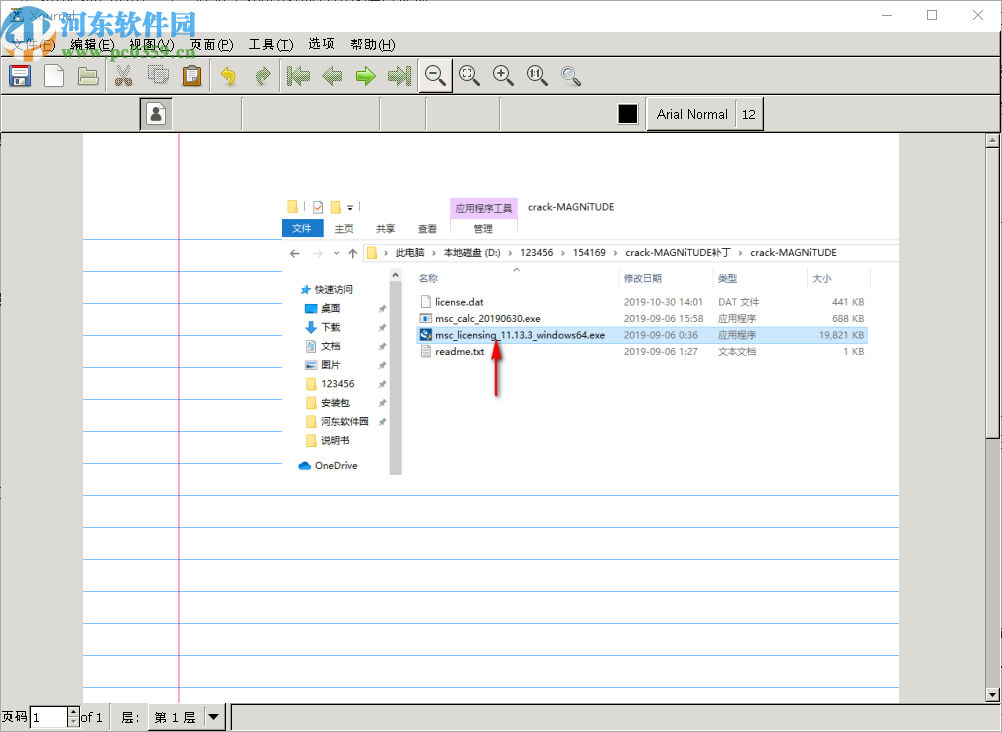Paste from the clipboard icon

[x=192, y=76]
